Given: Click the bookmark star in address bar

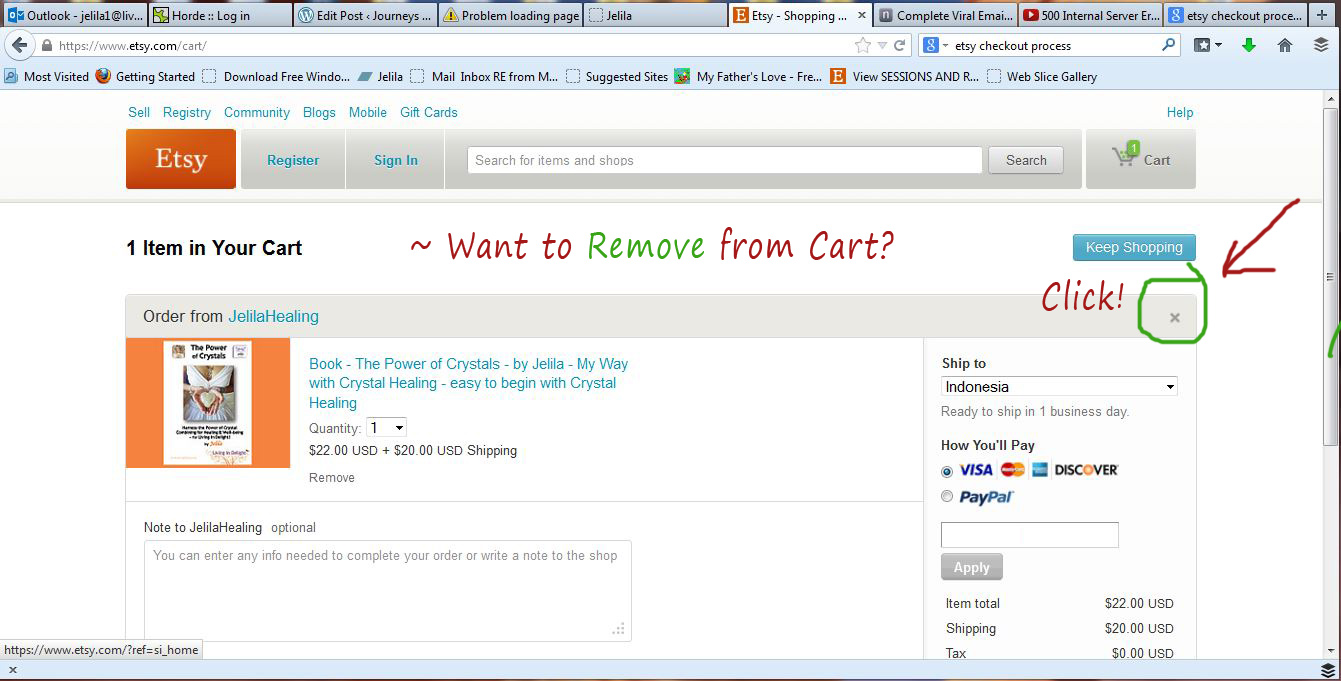Looking at the screenshot, I should pyautogui.click(x=863, y=46).
